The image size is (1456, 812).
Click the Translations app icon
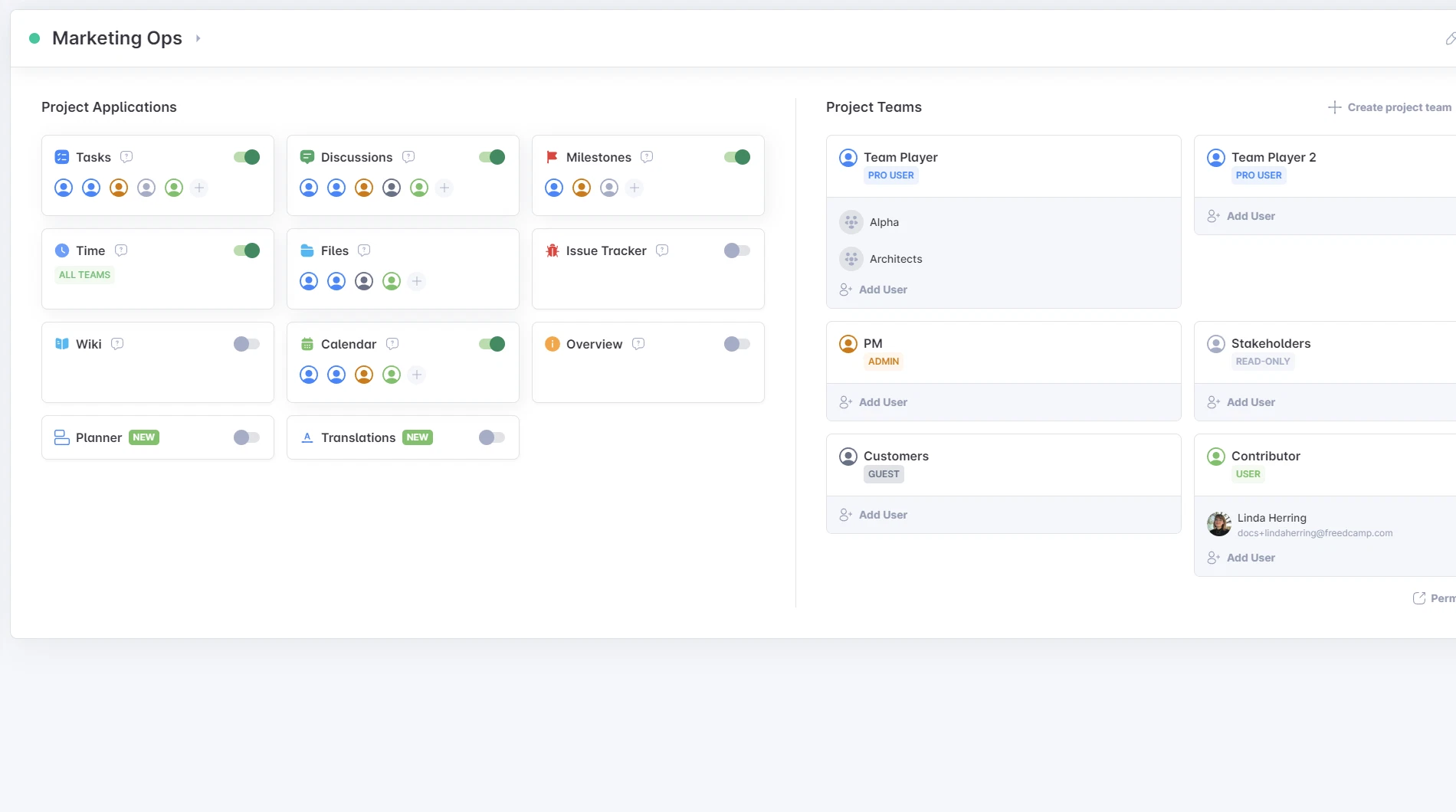(x=307, y=437)
